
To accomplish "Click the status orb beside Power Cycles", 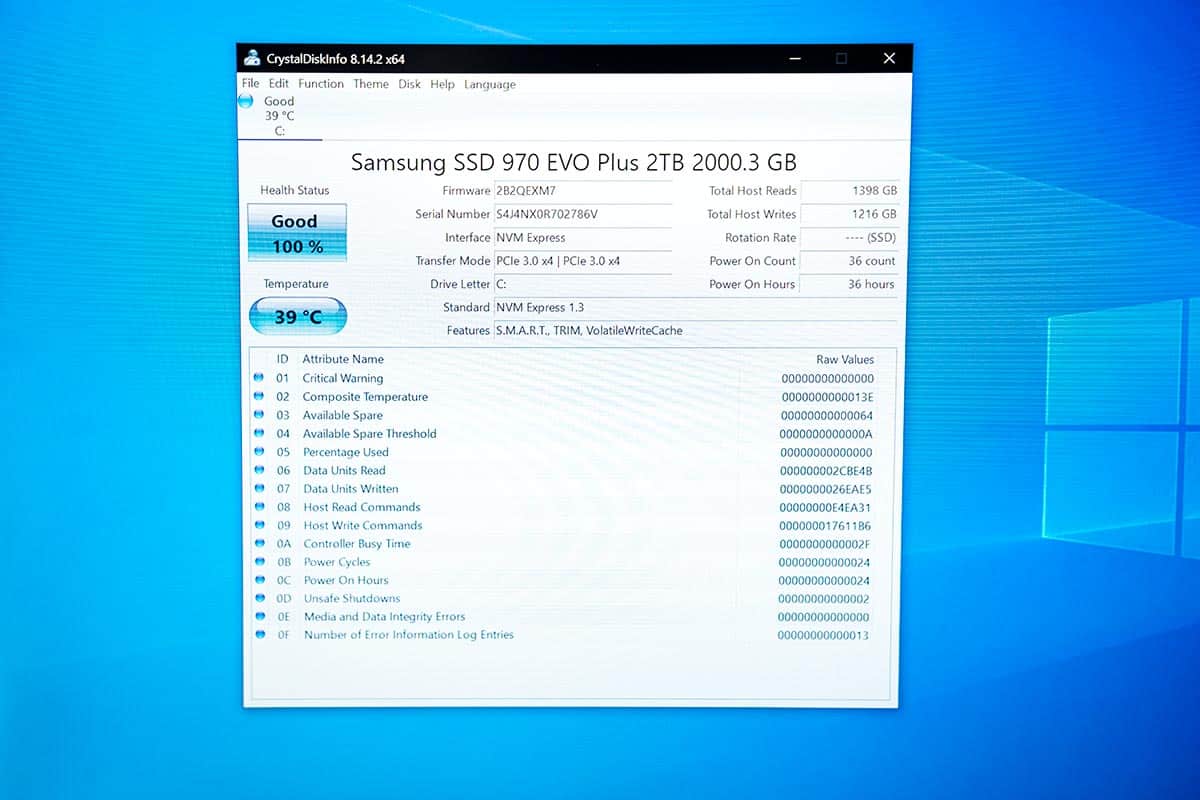I will pyautogui.click(x=259, y=562).
